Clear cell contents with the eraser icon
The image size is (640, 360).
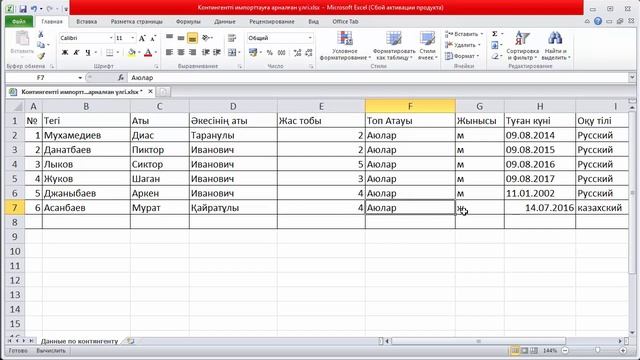495,56
